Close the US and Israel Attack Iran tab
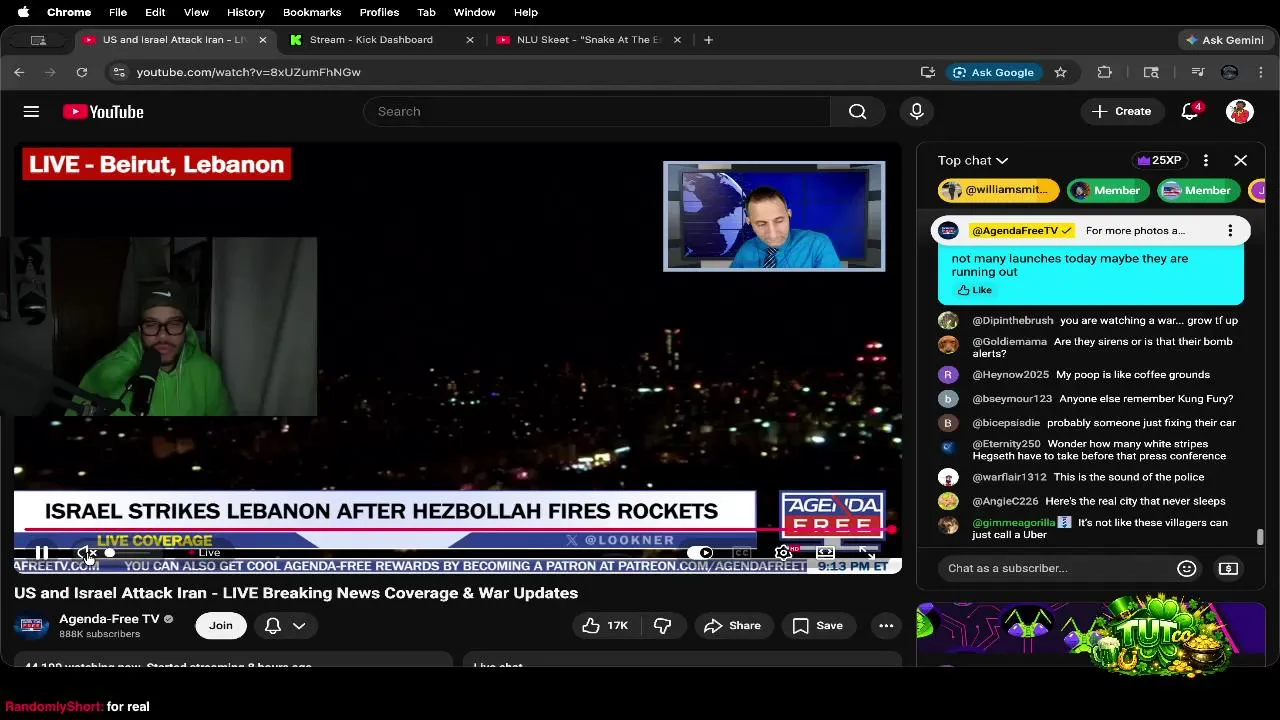The height and width of the screenshot is (720, 1280). coord(263,40)
